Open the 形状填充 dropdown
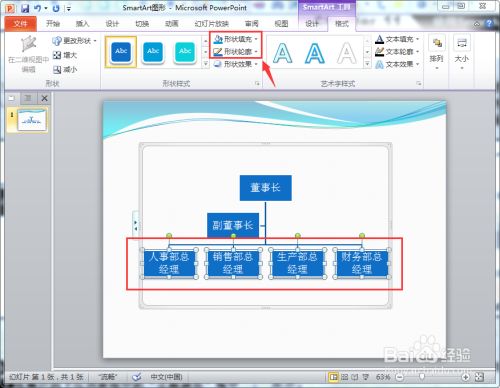This screenshot has width=500, height=388. click(x=236, y=39)
